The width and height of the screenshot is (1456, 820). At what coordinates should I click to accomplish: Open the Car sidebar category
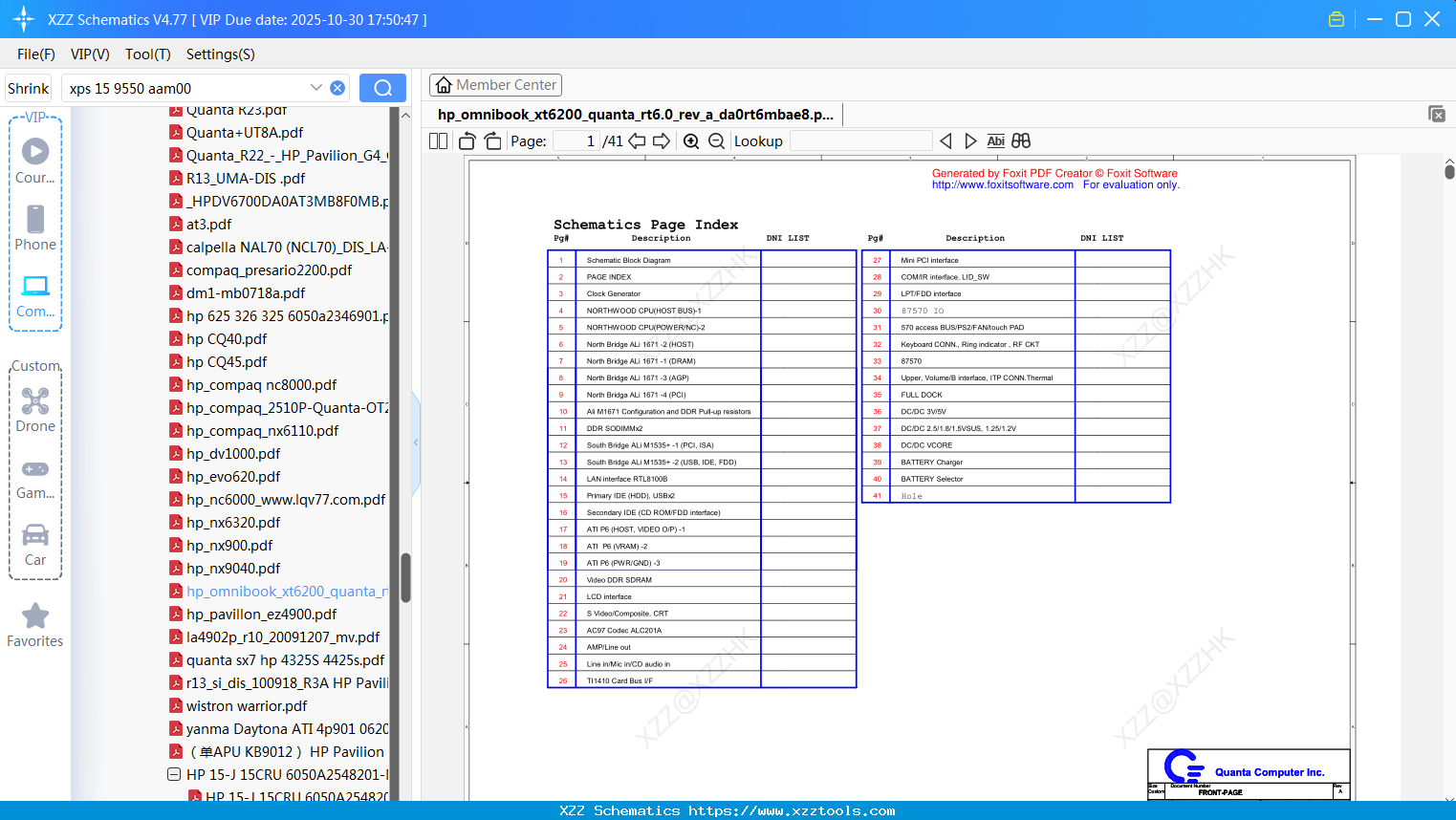pos(35,545)
